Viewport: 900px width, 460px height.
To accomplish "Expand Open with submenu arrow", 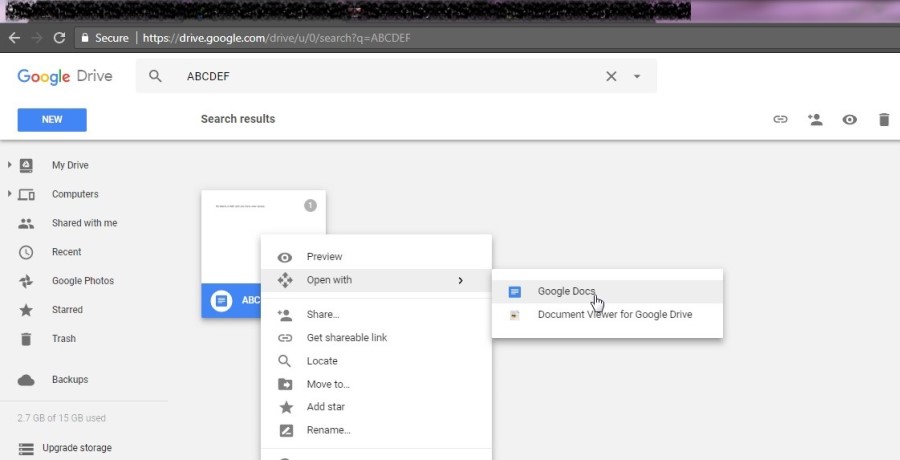I will coord(460,280).
